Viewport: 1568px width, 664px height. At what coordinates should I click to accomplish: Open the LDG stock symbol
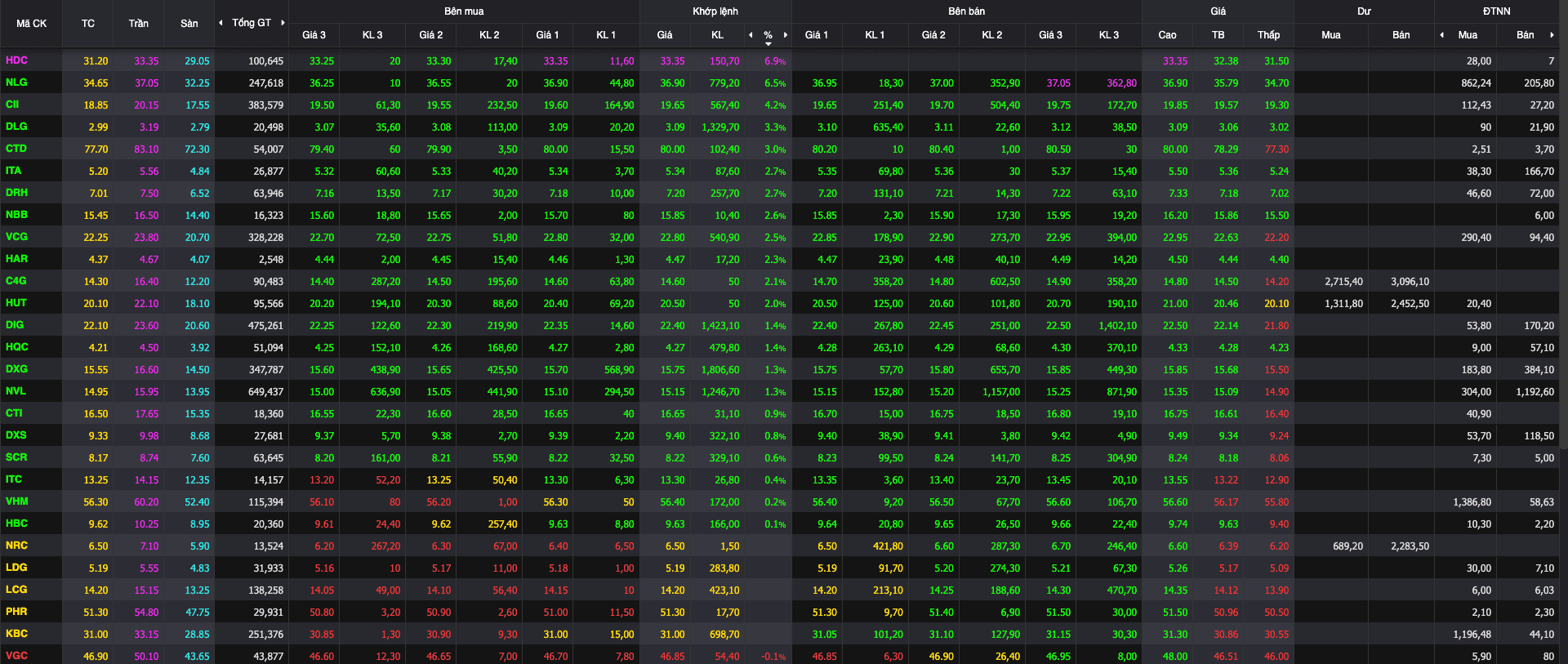(16, 568)
